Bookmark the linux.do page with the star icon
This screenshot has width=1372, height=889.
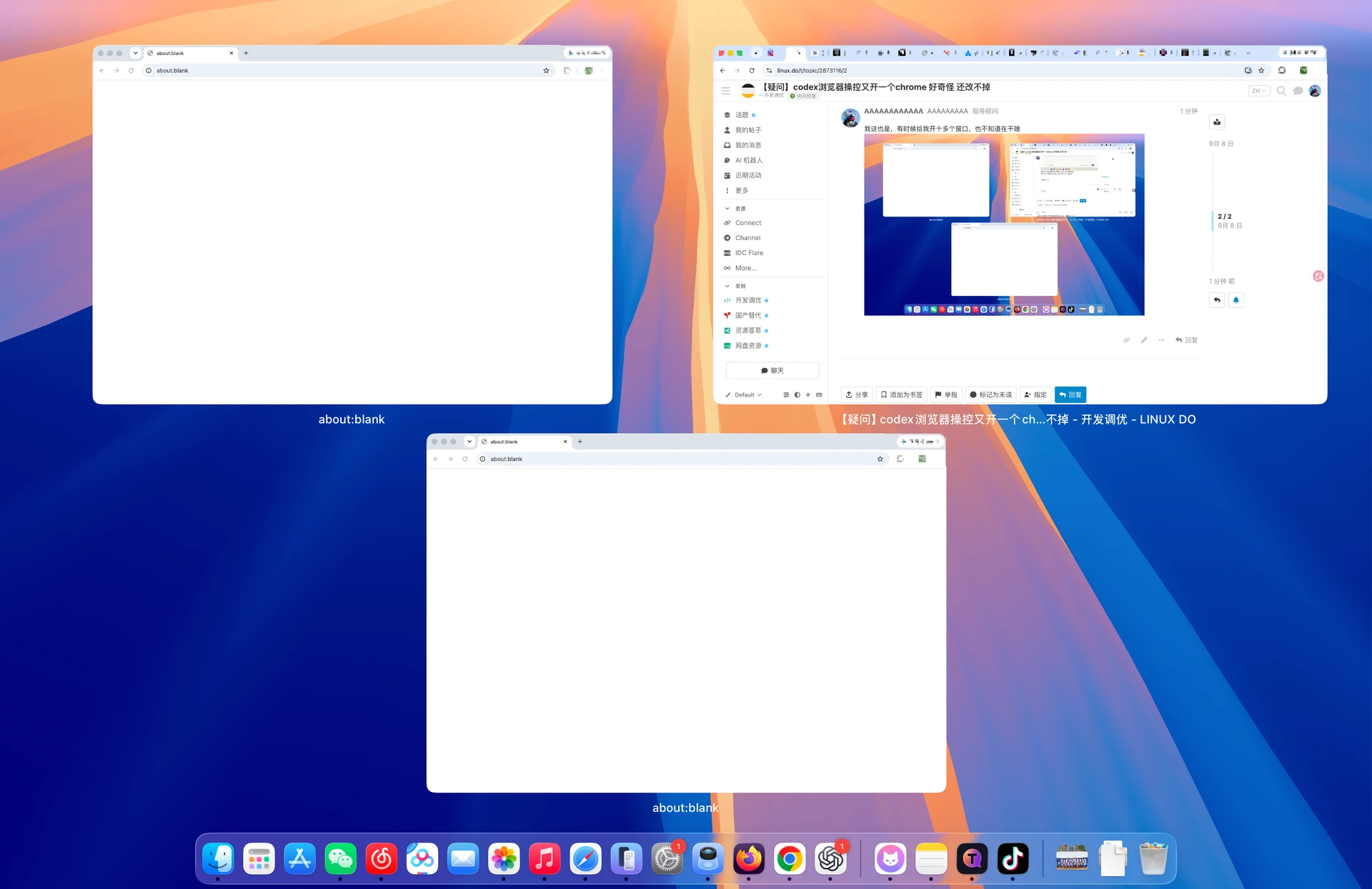[1261, 71]
